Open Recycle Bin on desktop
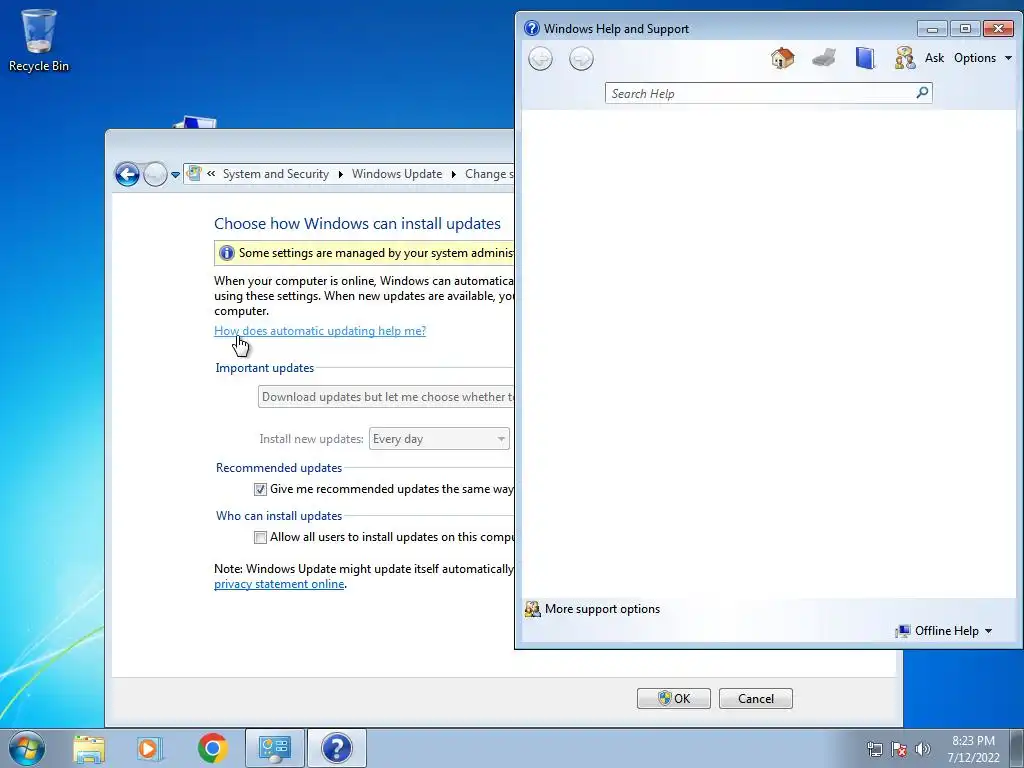 (39, 40)
